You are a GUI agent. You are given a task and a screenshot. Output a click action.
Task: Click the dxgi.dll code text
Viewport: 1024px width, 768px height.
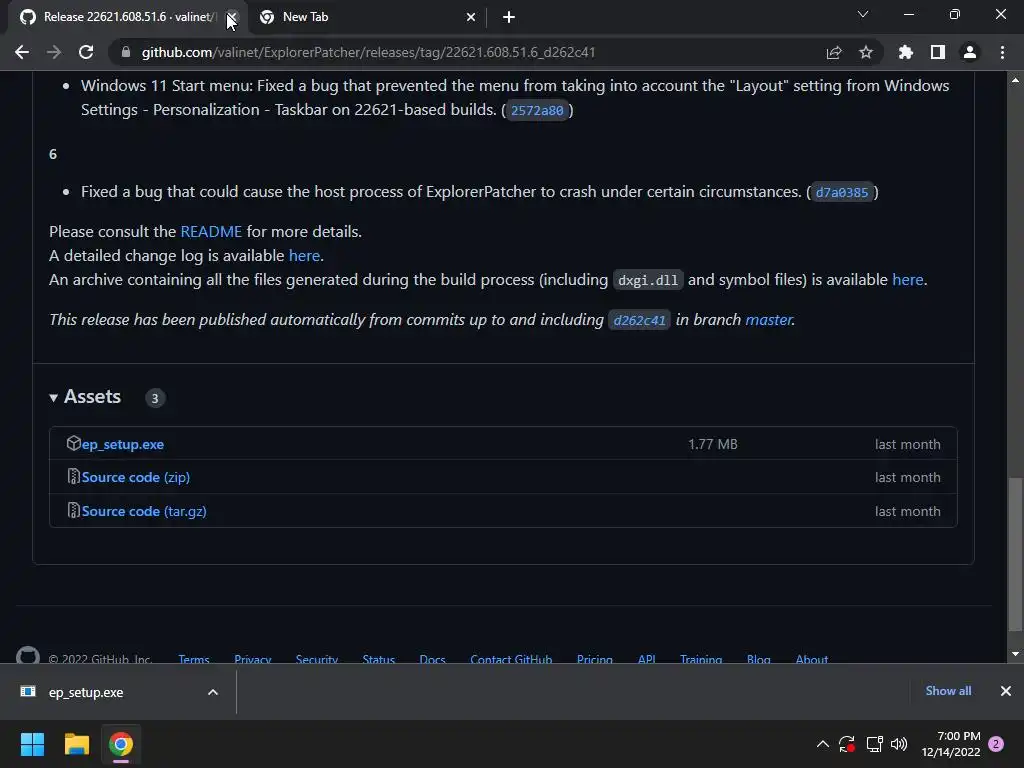pos(648,281)
